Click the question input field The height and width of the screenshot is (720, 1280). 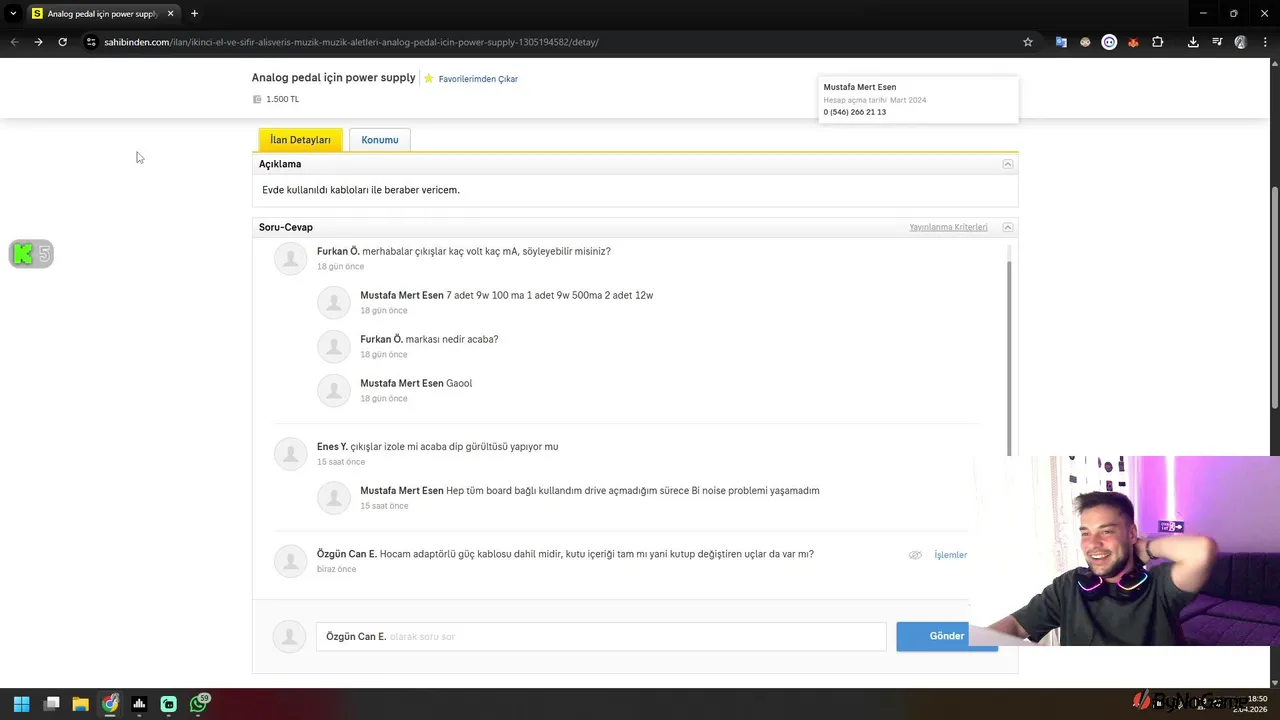(601, 637)
